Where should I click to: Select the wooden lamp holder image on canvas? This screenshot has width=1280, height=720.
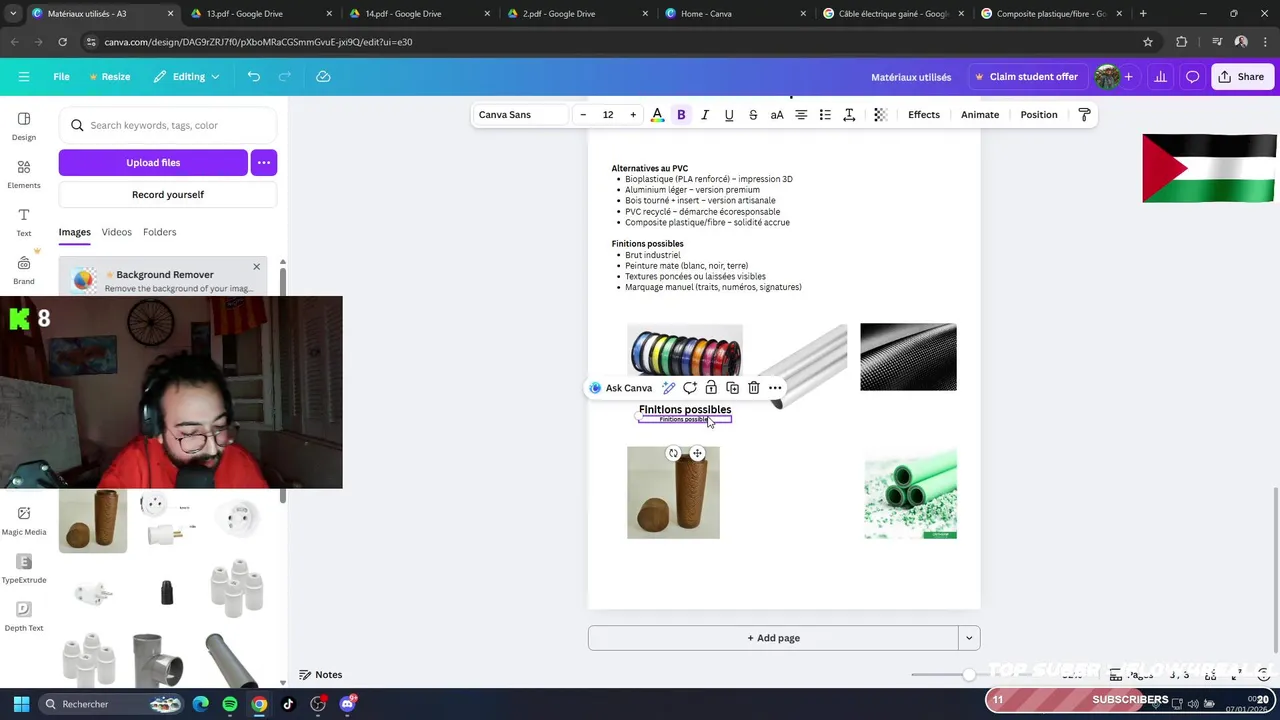tap(673, 493)
